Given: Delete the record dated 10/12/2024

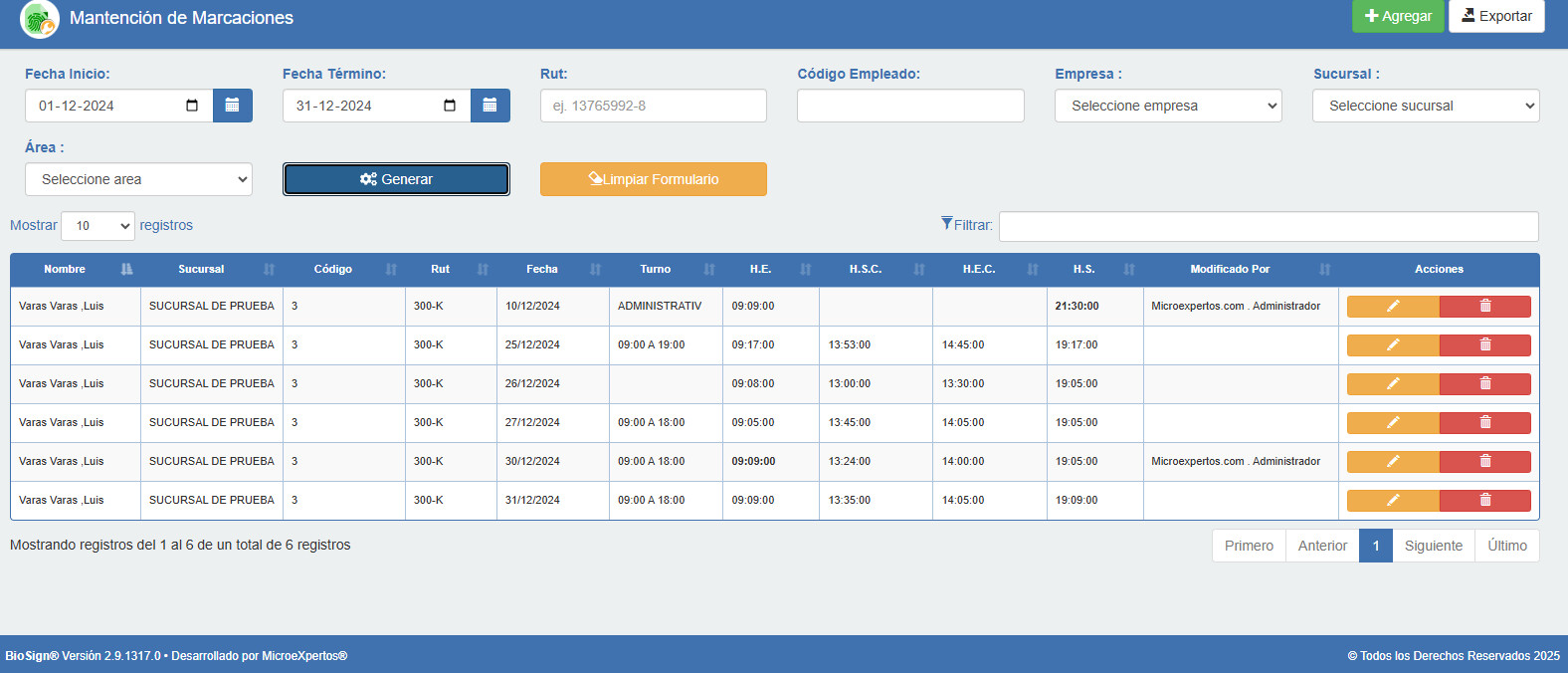Looking at the screenshot, I should point(1485,307).
